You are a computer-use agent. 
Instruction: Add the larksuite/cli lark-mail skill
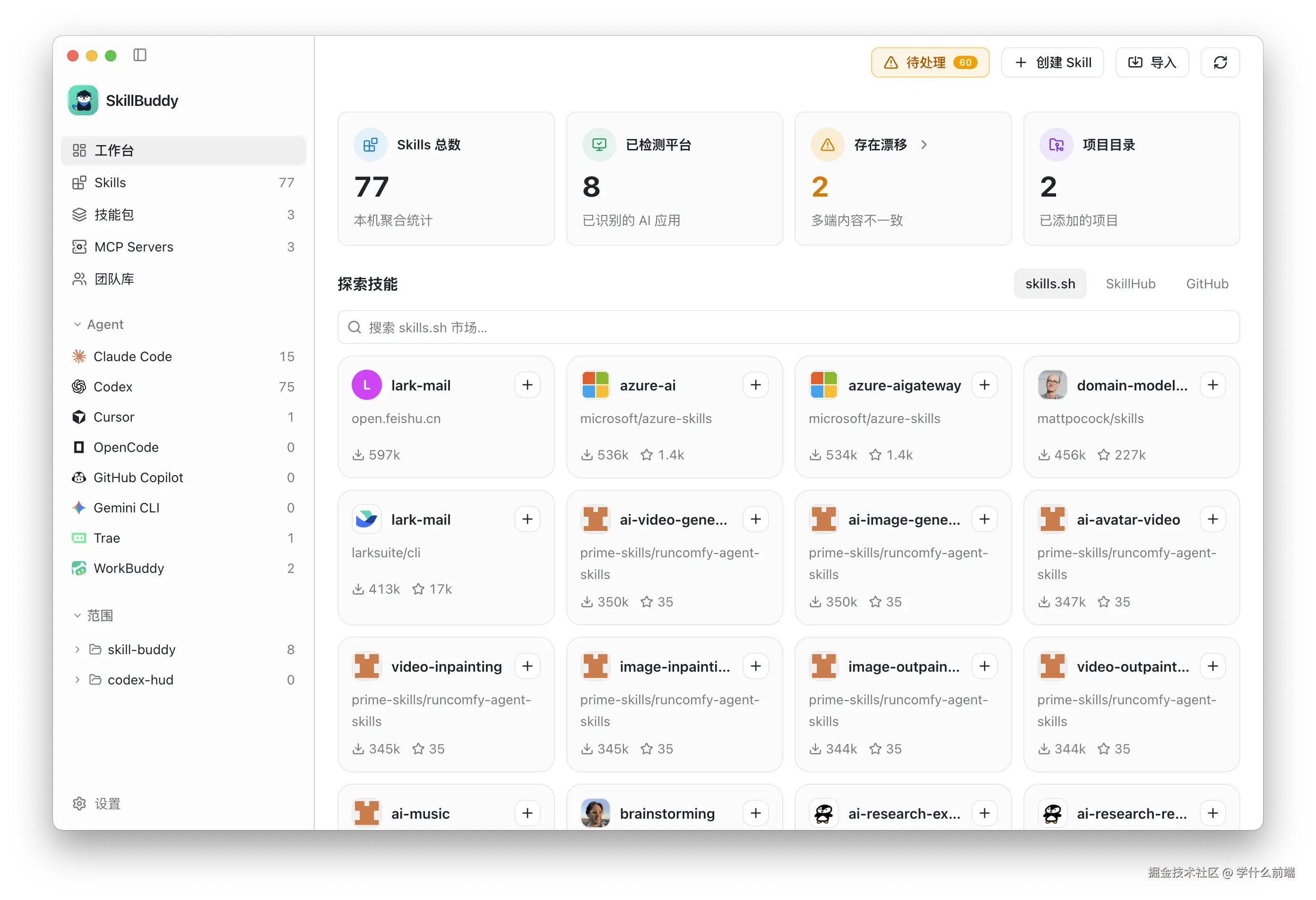[527, 519]
